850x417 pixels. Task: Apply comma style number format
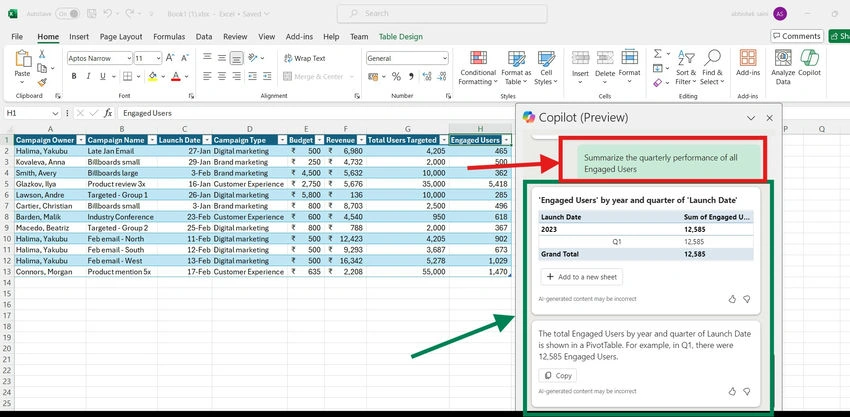click(x=410, y=76)
